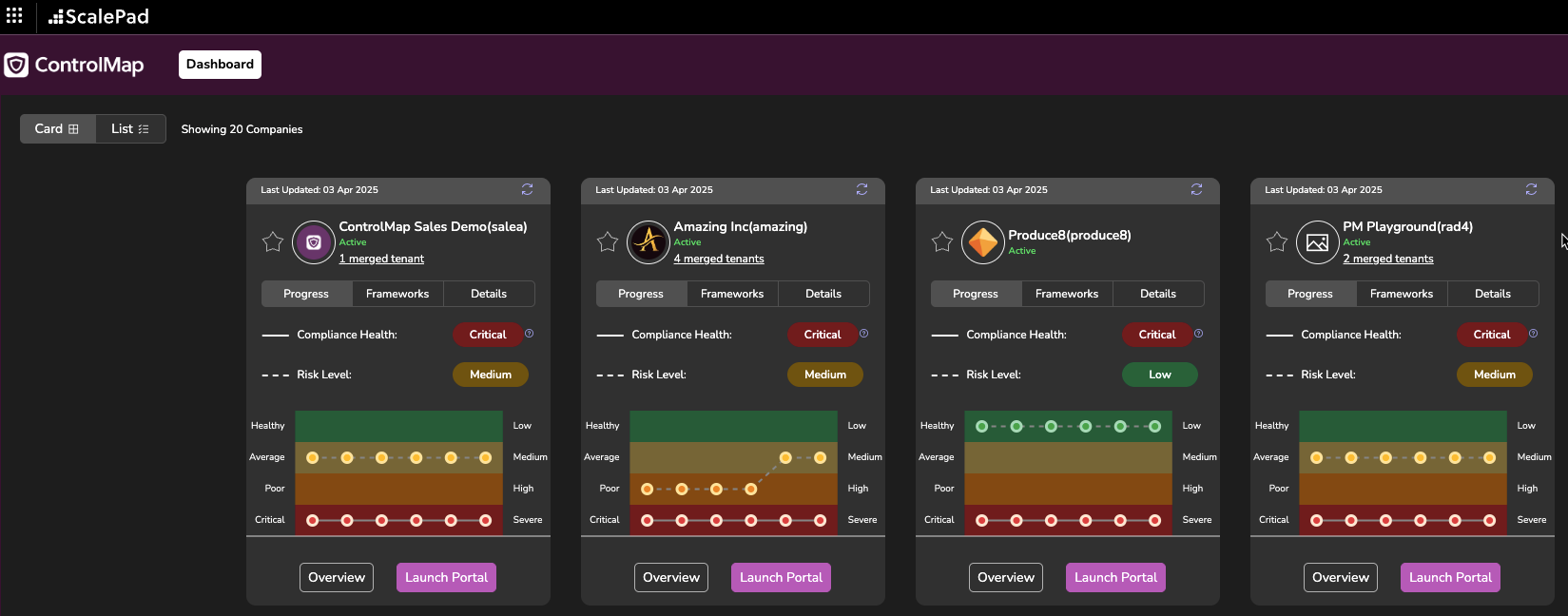Screen dimensions: 1568x616
Task: Select Details tab on ControlMap Sales Demo card
Action: pos(489,294)
